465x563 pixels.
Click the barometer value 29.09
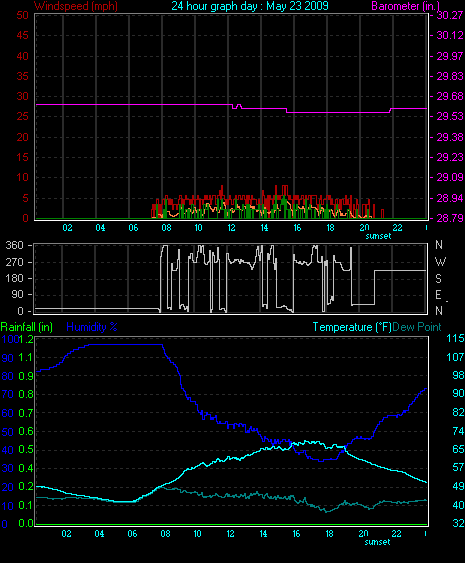[450, 177]
